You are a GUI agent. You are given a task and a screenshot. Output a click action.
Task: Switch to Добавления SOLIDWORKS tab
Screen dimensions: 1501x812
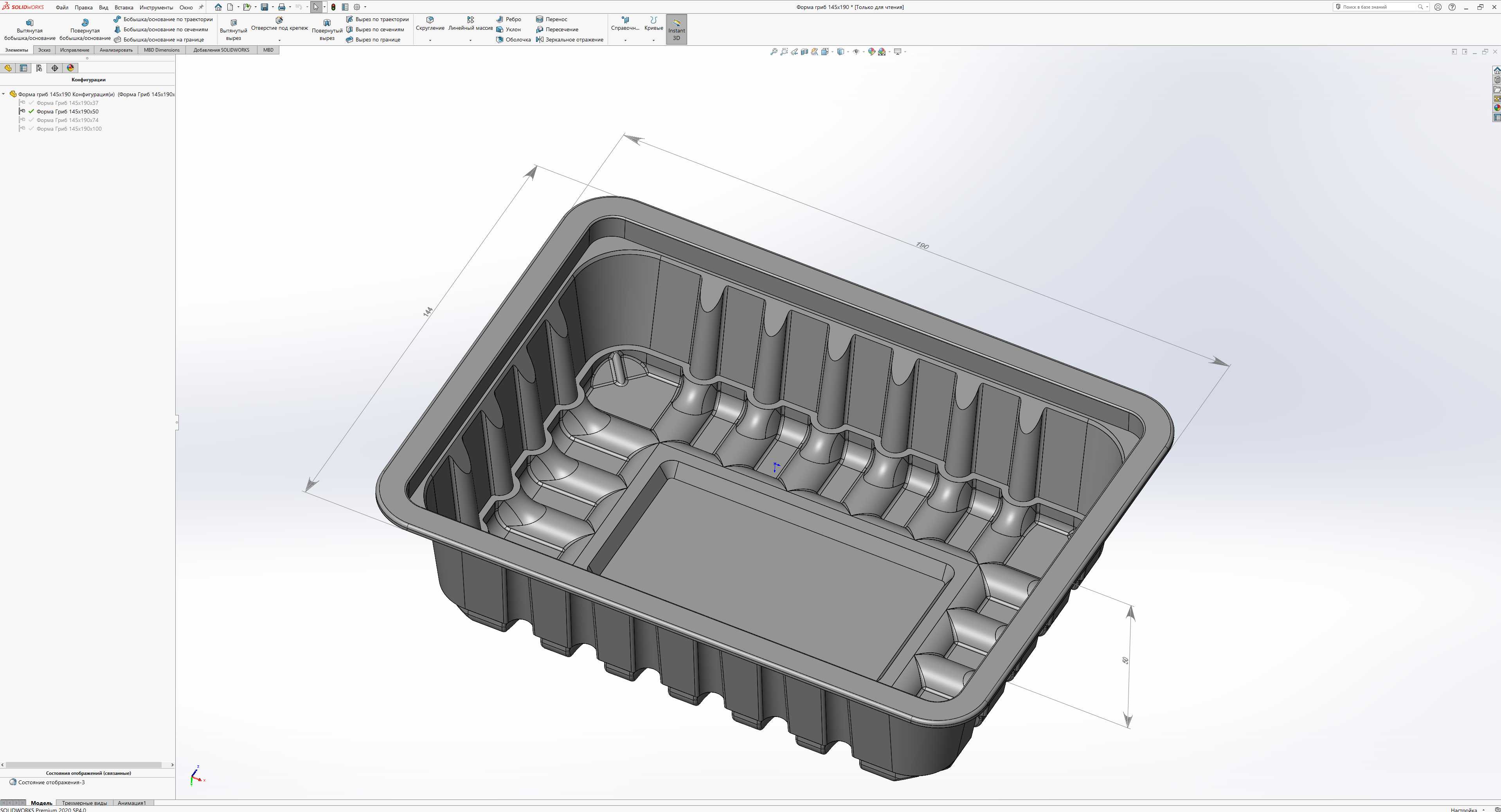221,50
